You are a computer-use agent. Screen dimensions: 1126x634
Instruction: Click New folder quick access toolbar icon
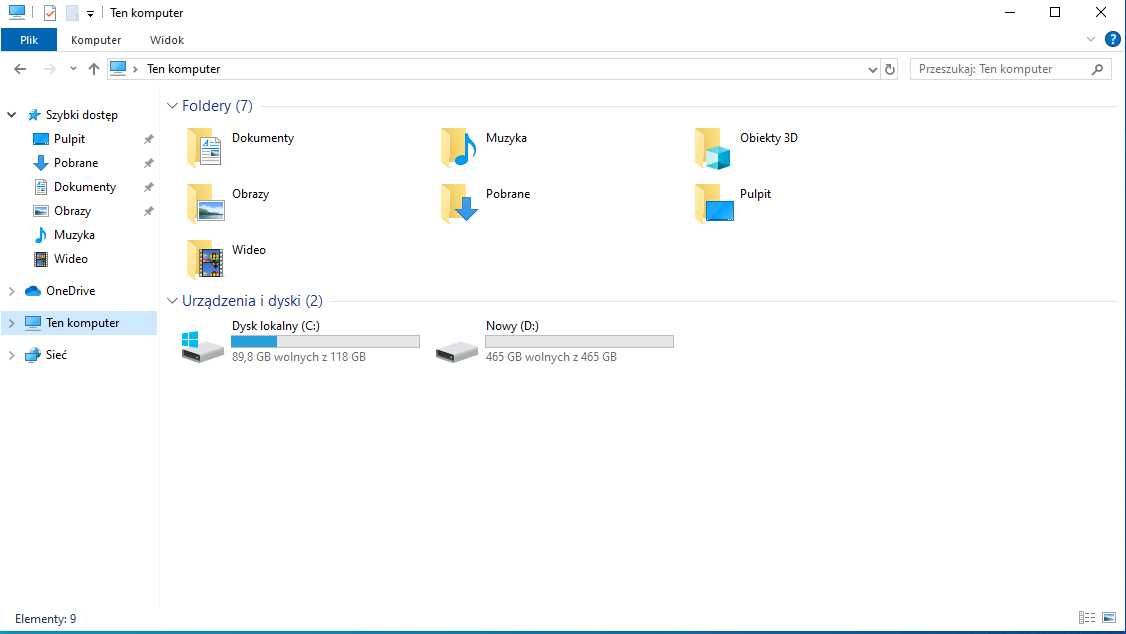72,13
